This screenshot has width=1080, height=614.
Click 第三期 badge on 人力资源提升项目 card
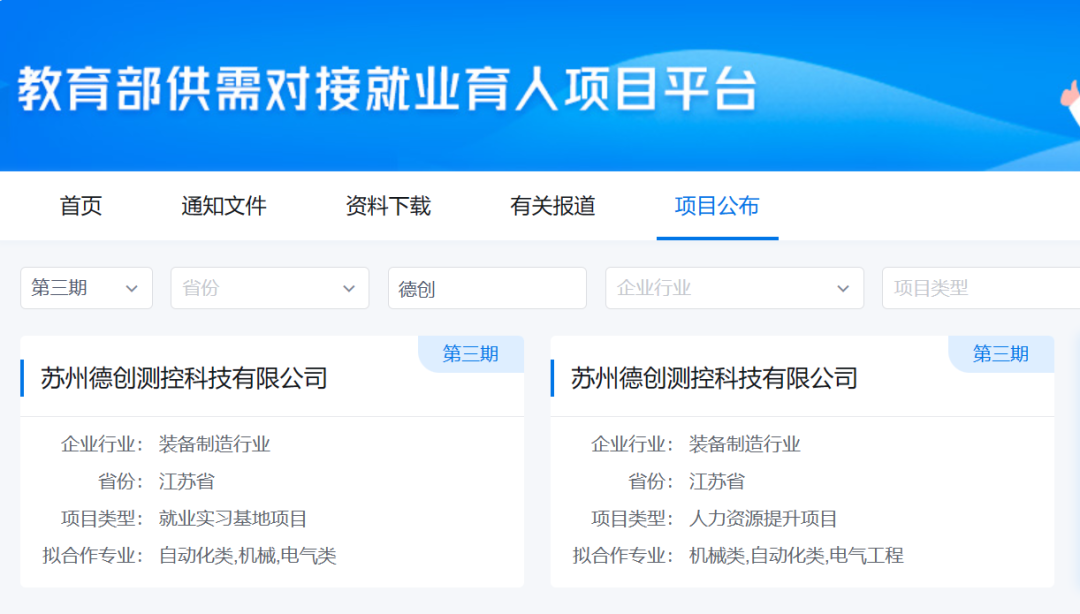[x=1001, y=354]
